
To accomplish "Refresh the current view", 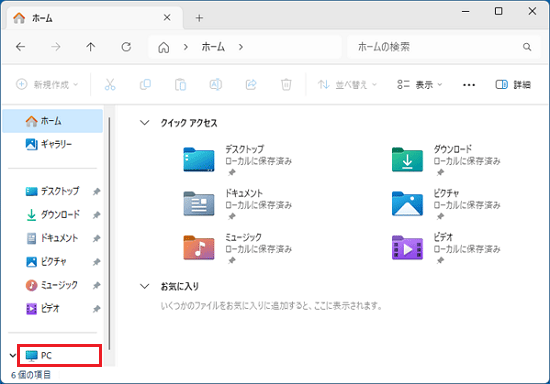I will tap(126, 47).
